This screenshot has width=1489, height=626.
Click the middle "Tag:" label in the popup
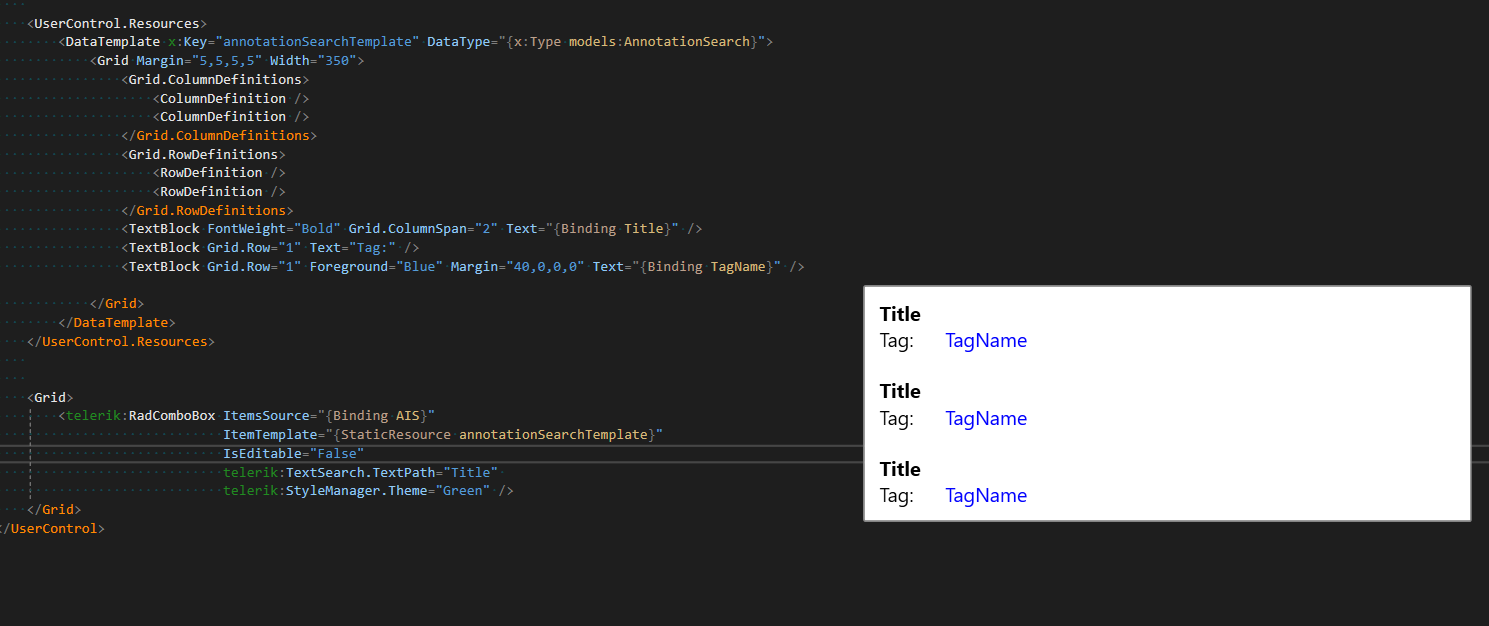[x=897, y=419]
